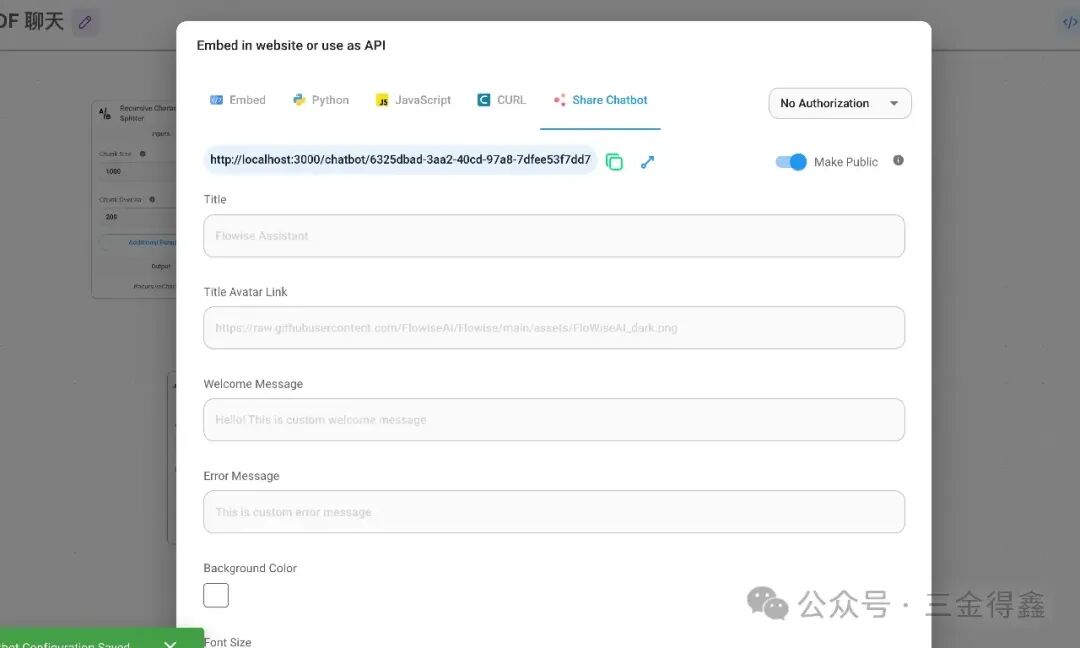Click the pencil icon to rename the chatflow
Viewport: 1080px width, 648px height.
click(85, 22)
